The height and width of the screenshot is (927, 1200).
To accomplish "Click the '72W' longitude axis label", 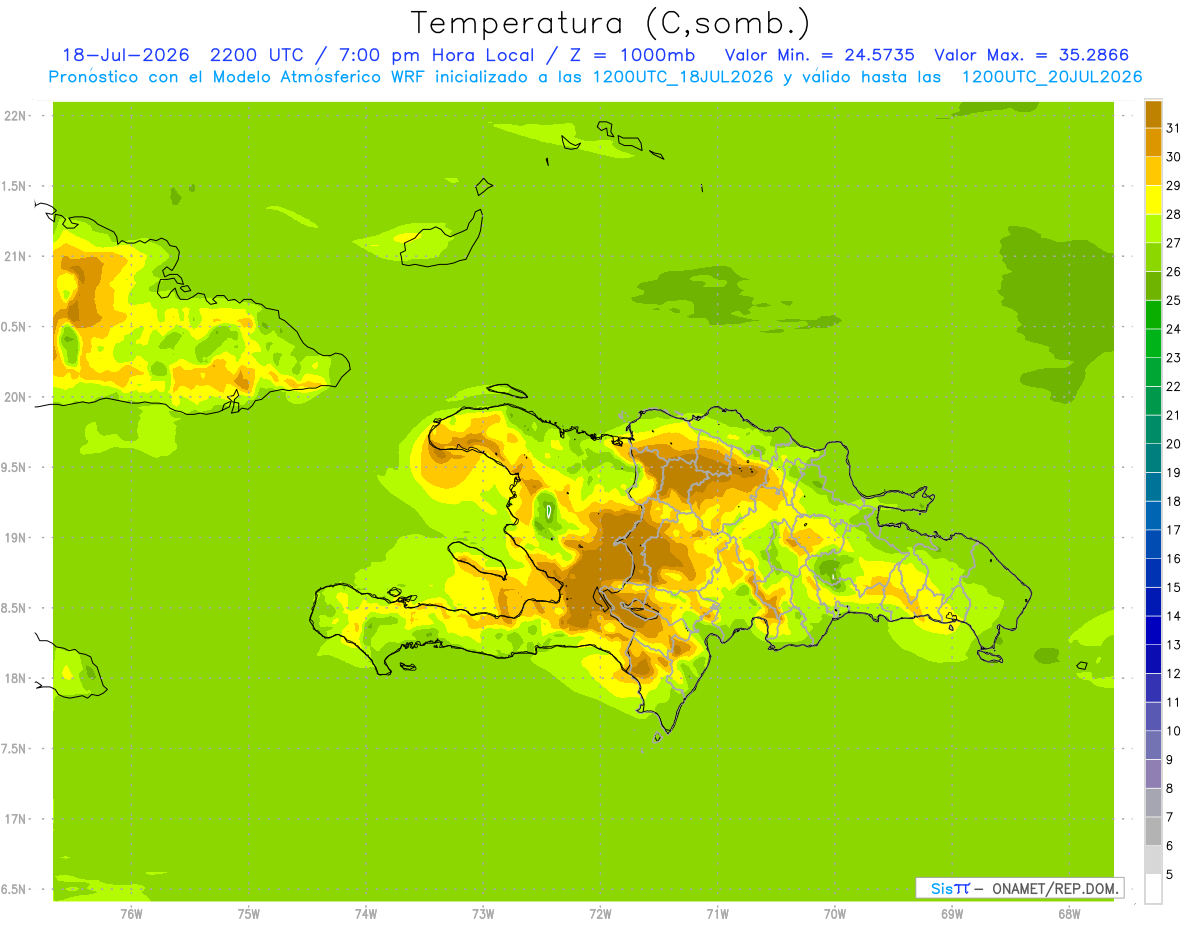I will pos(600,914).
